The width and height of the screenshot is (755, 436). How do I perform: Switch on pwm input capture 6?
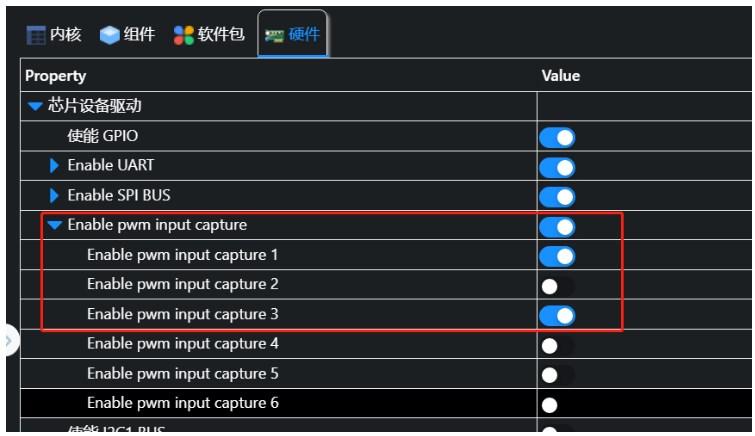click(557, 405)
